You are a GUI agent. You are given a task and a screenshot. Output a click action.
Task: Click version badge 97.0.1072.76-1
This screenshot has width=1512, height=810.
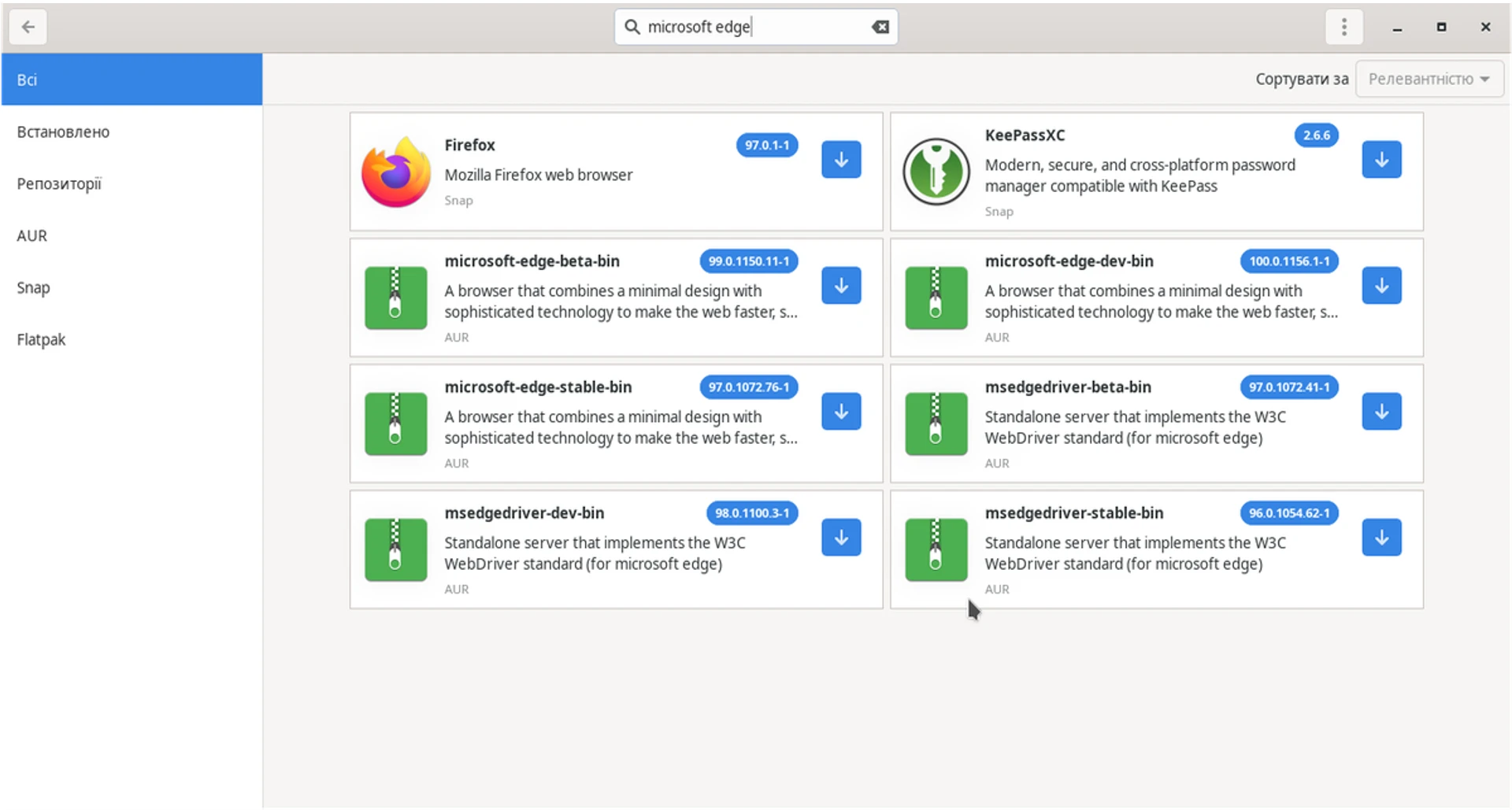pyautogui.click(x=749, y=387)
